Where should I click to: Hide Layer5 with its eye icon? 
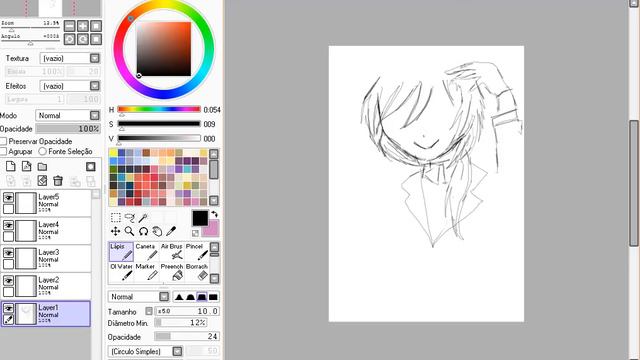pyautogui.click(x=8, y=198)
